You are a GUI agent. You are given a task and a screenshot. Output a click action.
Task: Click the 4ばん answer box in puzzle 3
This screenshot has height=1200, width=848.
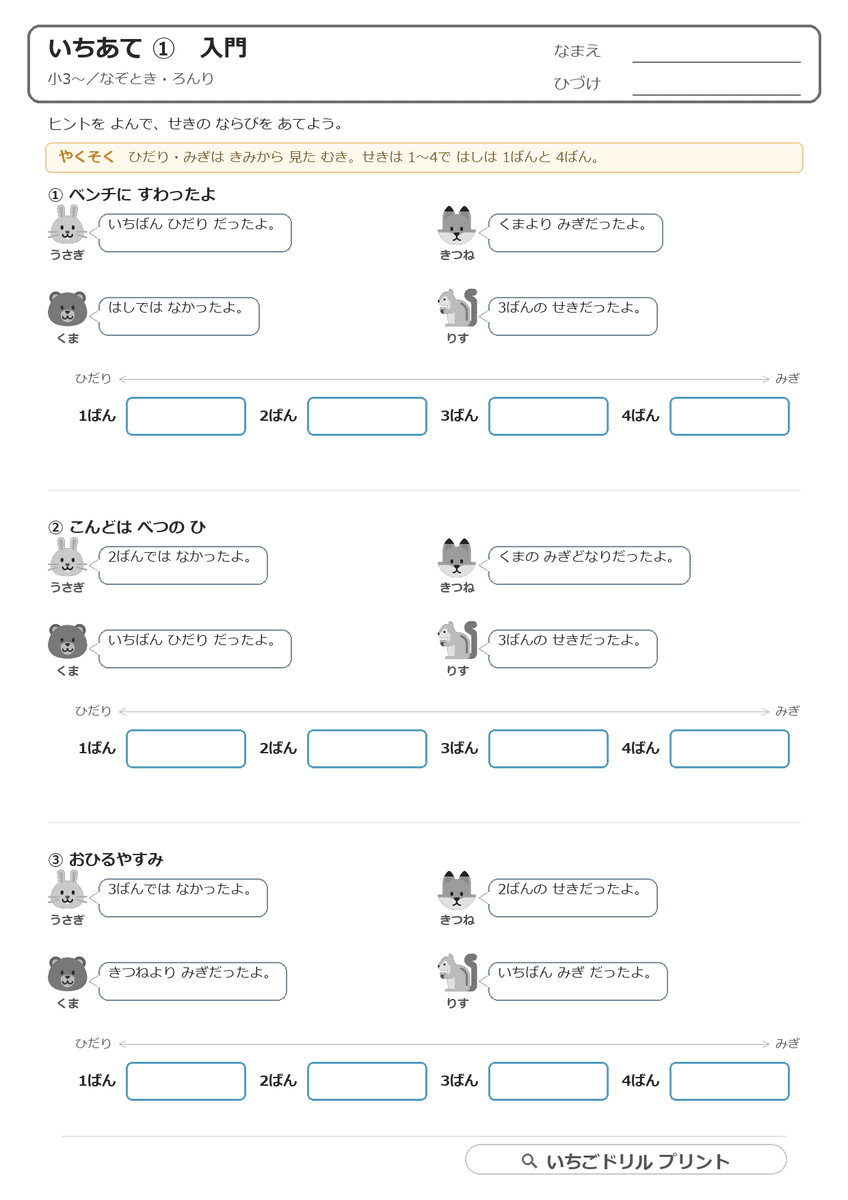729,1081
